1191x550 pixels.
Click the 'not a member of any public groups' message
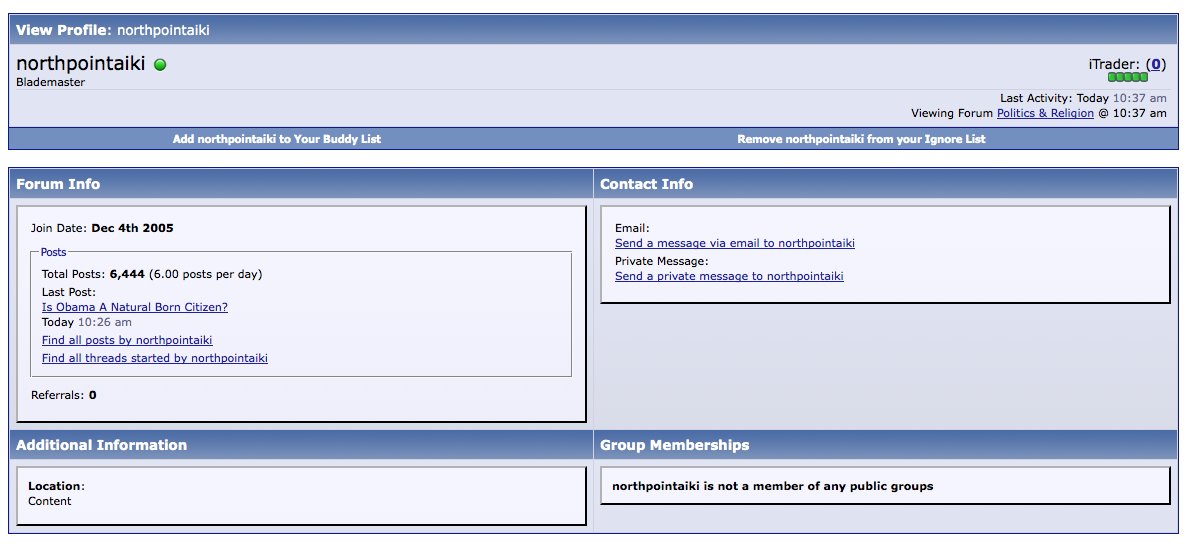click(x=773, y=486)
